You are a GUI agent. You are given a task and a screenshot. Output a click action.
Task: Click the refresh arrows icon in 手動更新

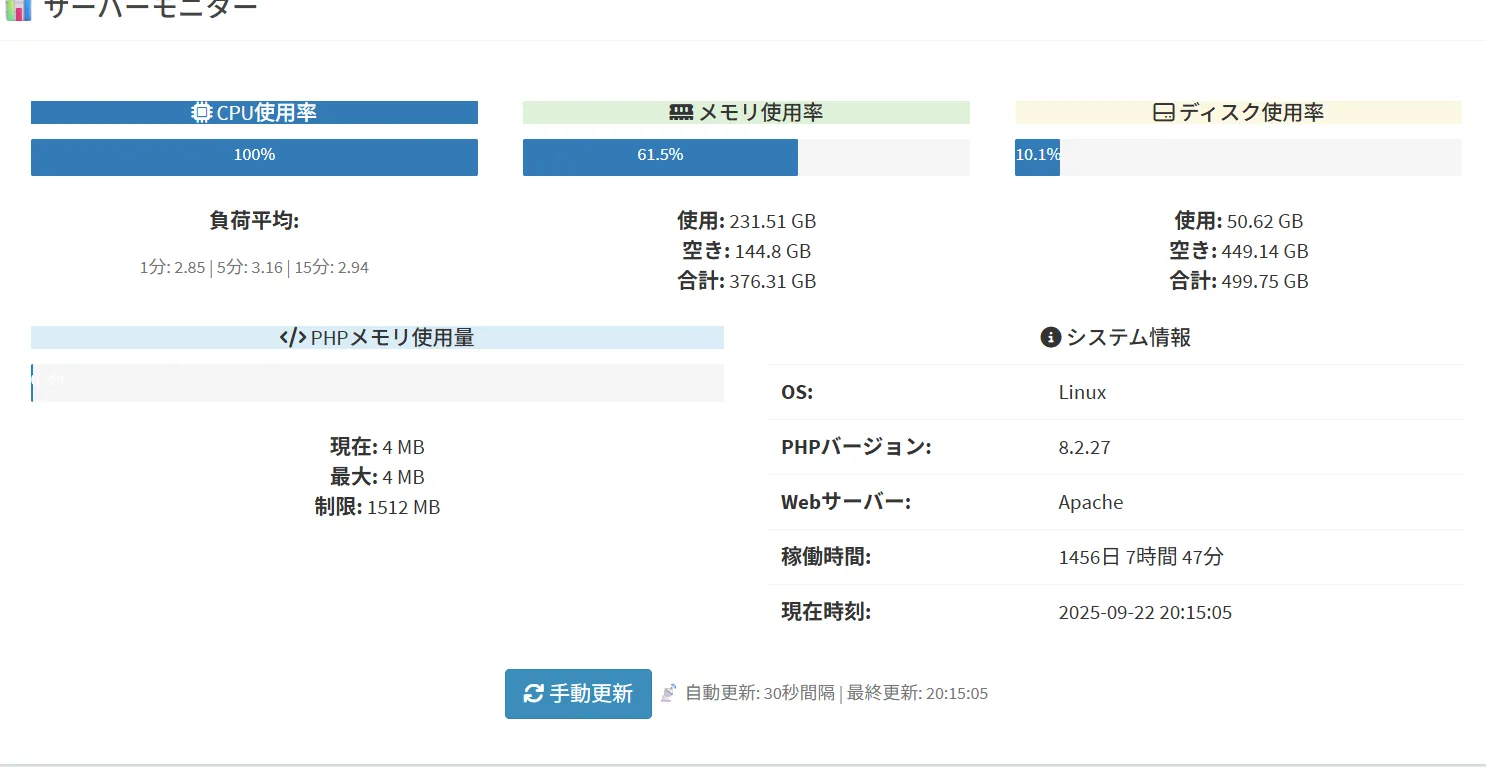[x=534, y=694]
